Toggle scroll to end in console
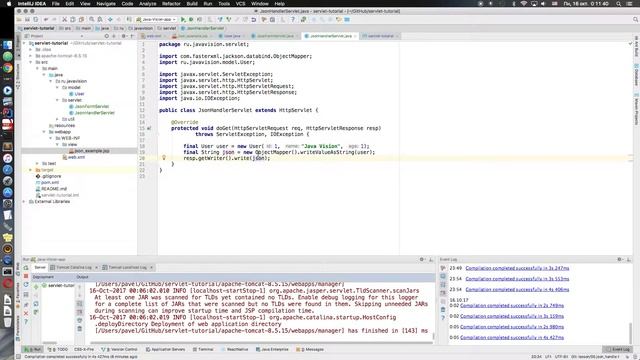This screenshot has width=640, height=360. pos(80,312)
